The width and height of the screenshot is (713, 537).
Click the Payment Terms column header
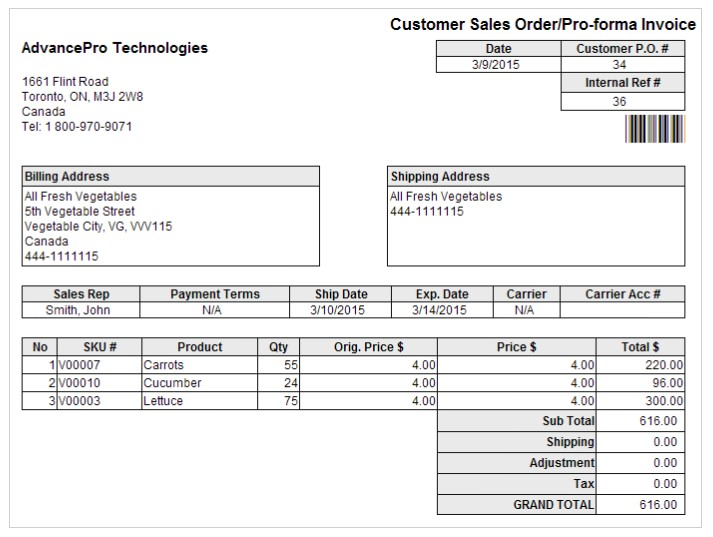click(214, 294)
